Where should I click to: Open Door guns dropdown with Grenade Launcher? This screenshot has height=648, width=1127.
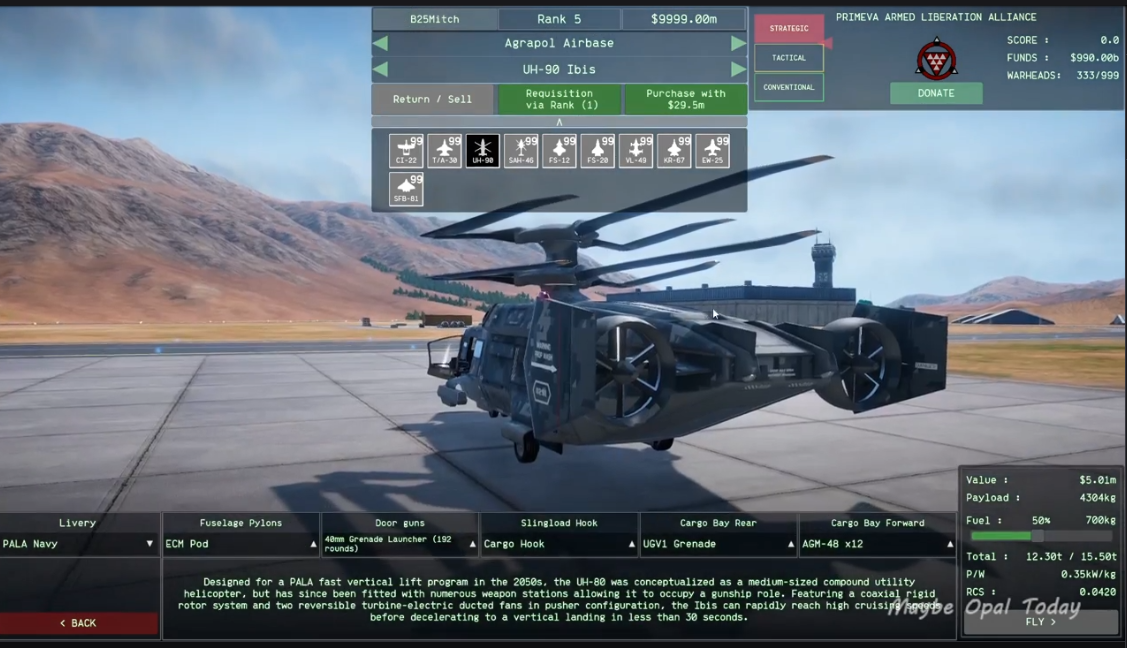(400, 544)
